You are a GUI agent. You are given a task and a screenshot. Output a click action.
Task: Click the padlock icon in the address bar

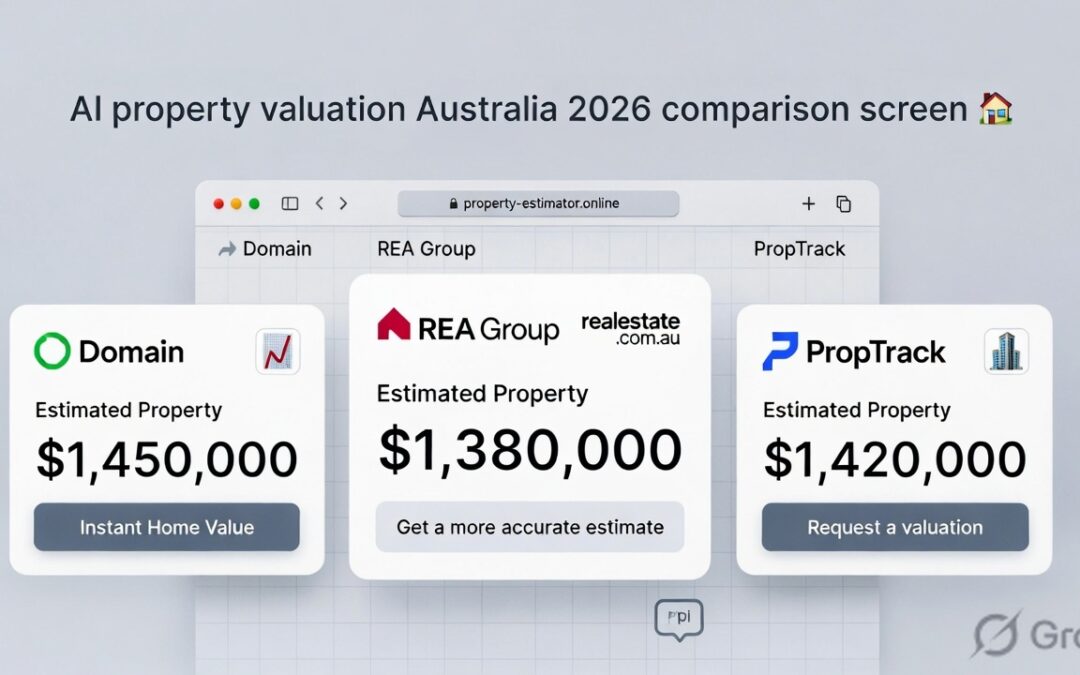(455, 204)
